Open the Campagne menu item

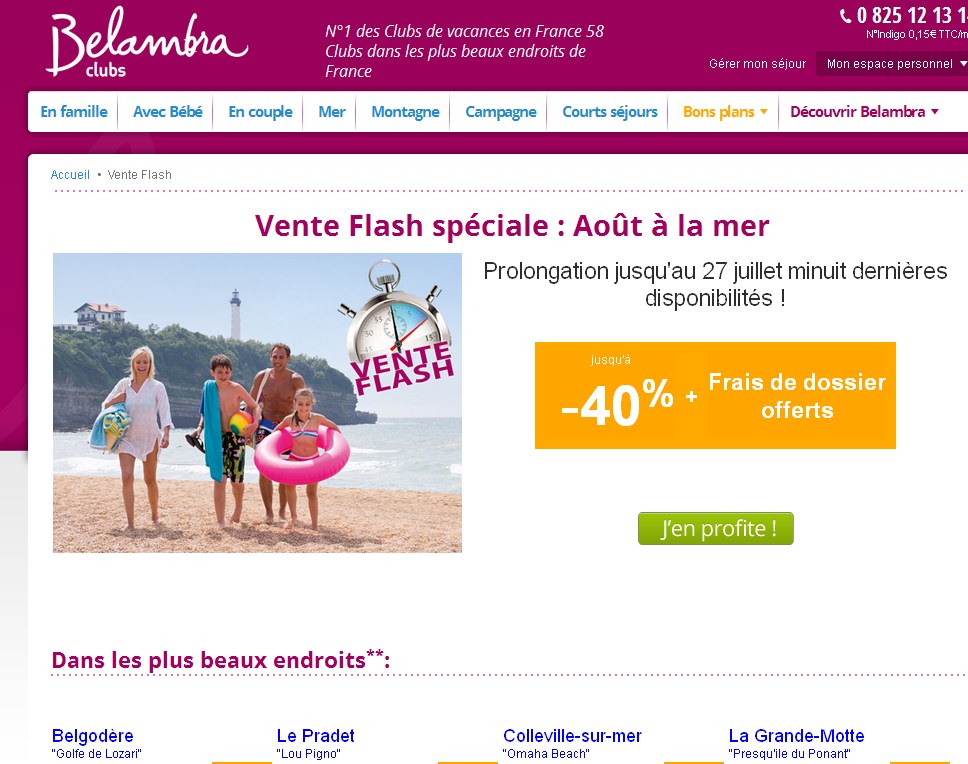coord(501,112)
